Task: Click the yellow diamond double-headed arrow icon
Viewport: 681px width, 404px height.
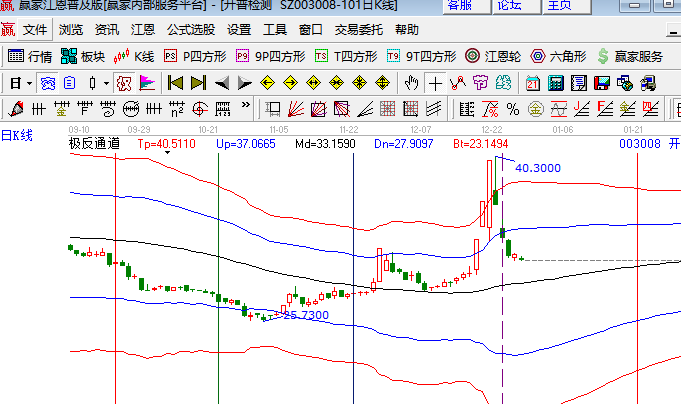Action: (x=313, y=83)
